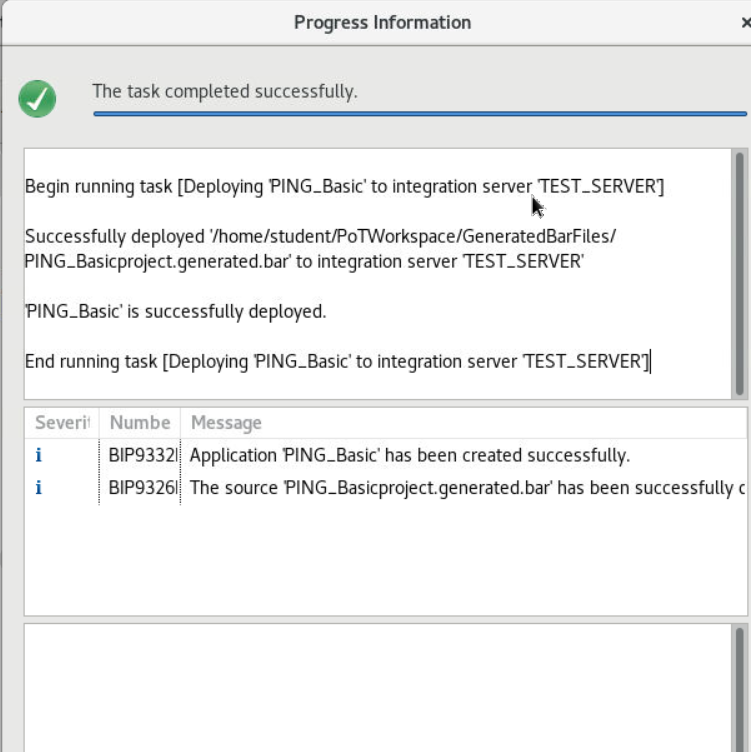Click the completed blue progress bar
Image resolution: width=751 pixels, height=752 pixels.
(420, 114)
